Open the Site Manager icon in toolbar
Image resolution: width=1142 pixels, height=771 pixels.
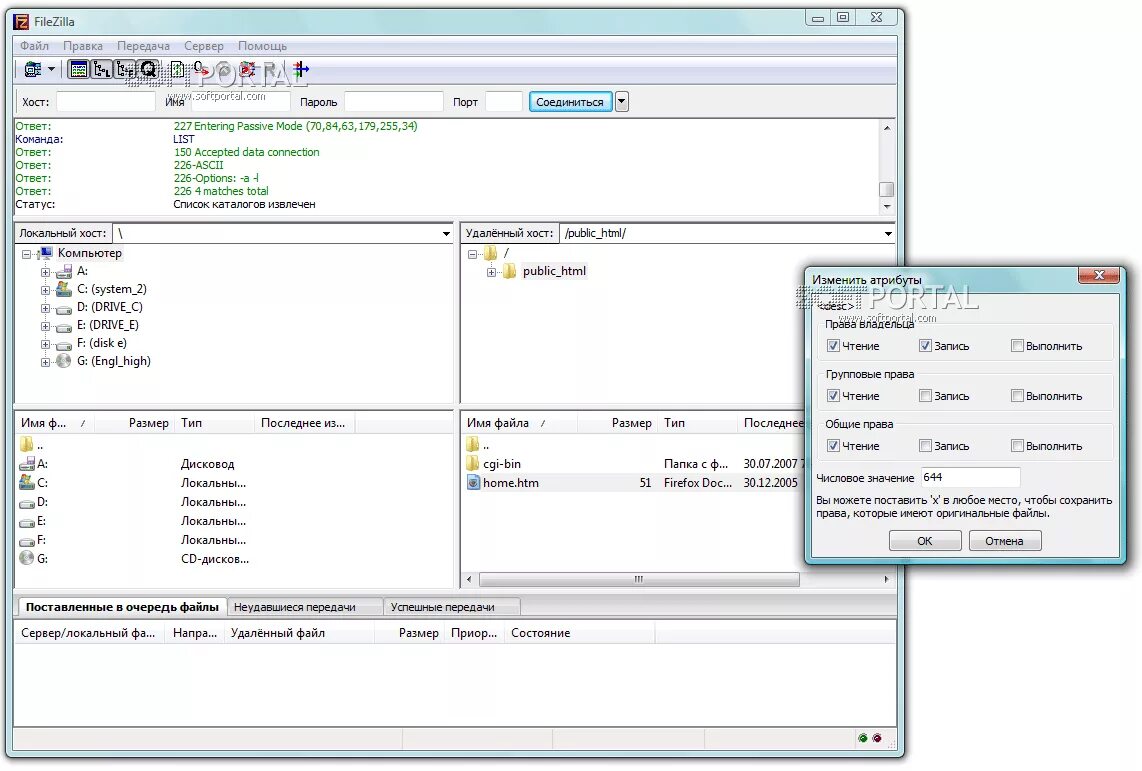[x=32, y=70]
